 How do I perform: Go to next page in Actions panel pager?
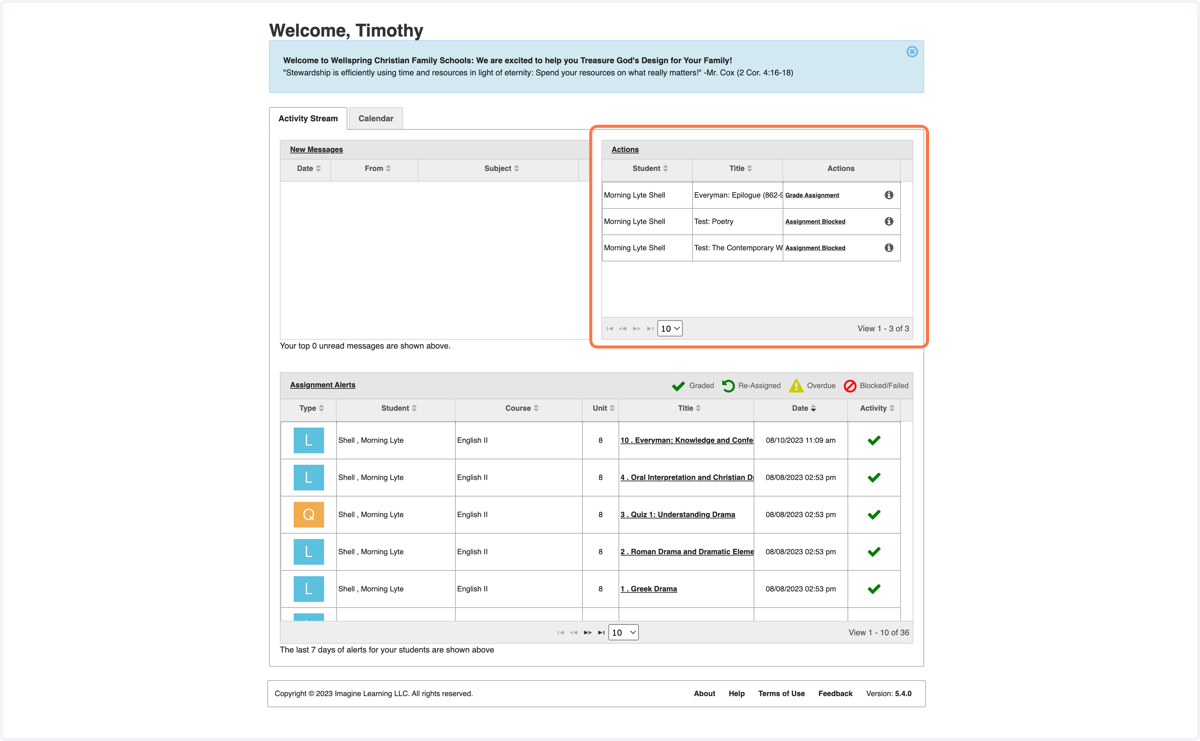coord(637,329)
